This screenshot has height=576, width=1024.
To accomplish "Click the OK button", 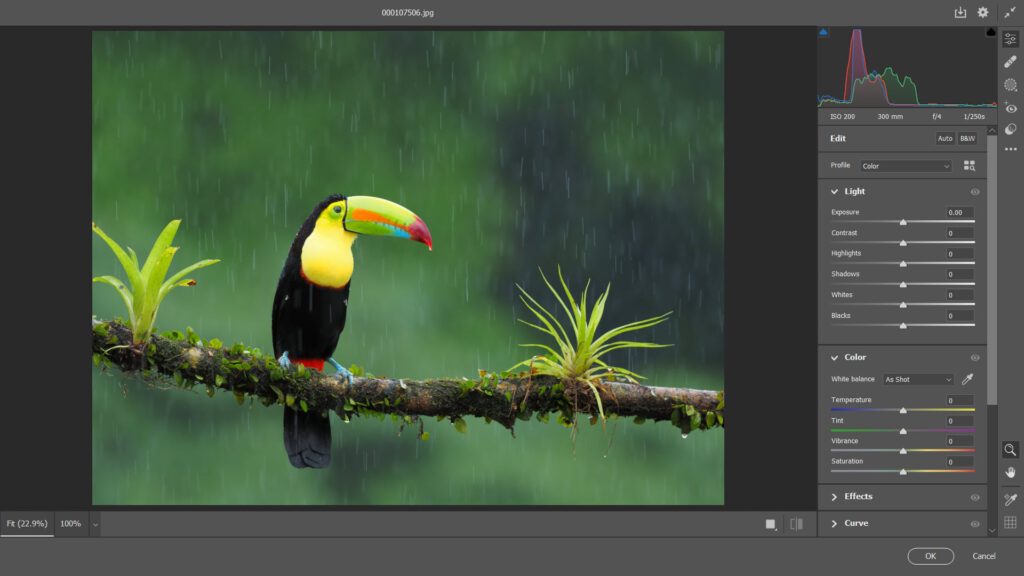I will 931,556.
